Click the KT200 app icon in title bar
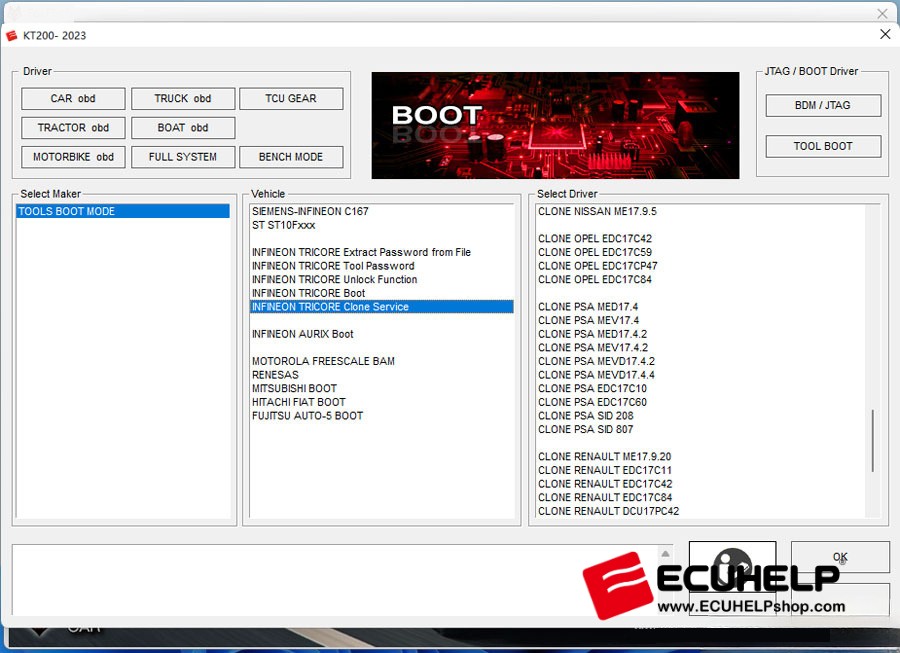Viewport: 900px width, 653px height. 11,36
